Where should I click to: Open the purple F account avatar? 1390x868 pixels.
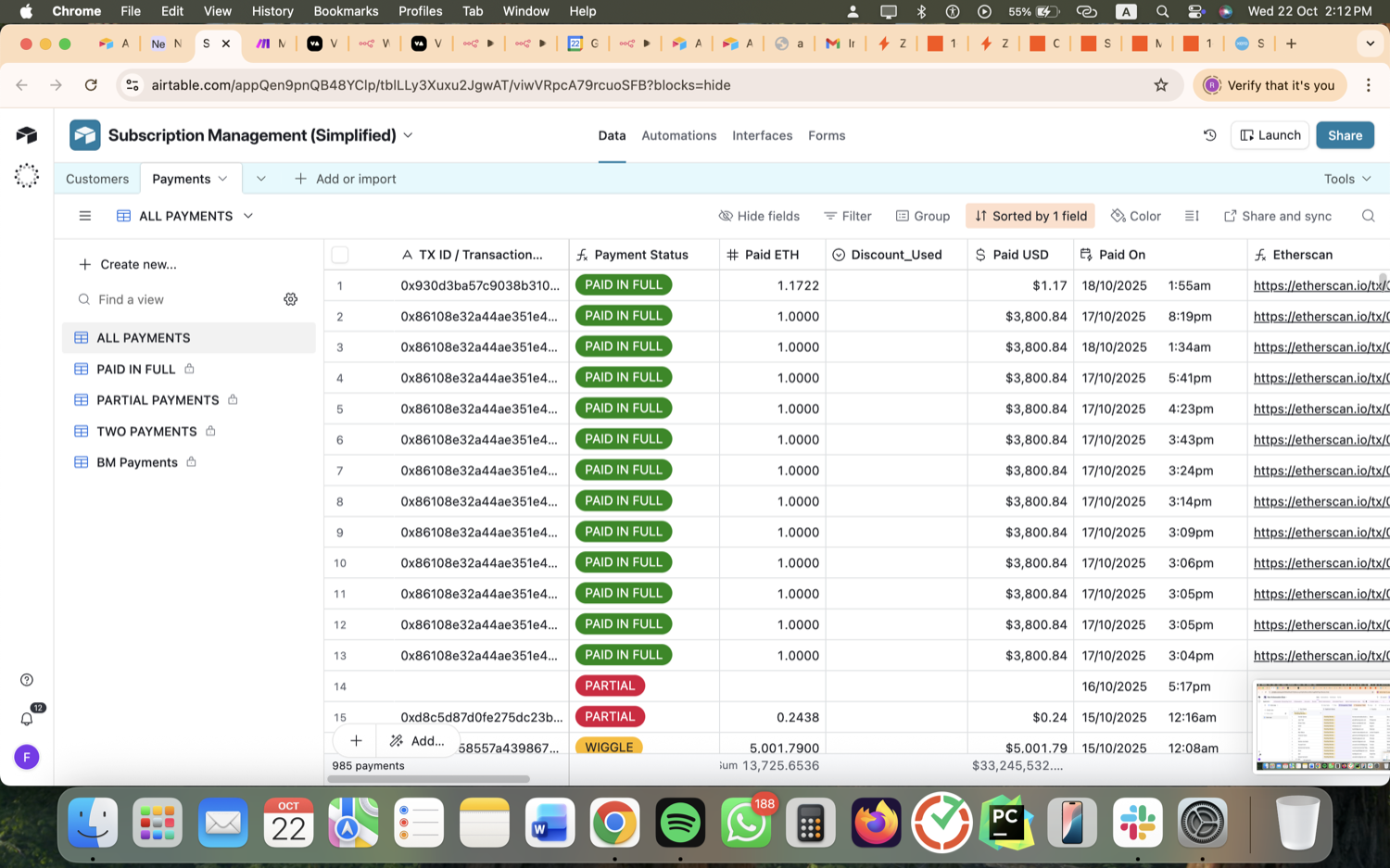27,757
